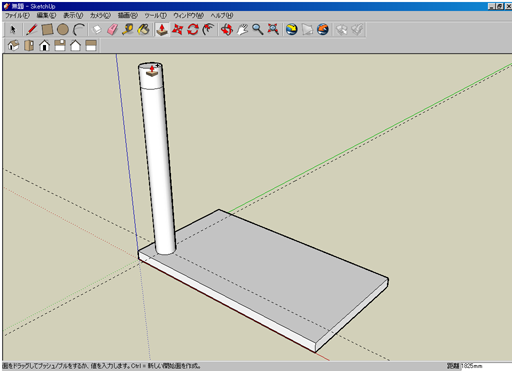Select the Arc drawing tool
Image resolution: width=512 pixels, height=371 pixels.
click(79, 30)
